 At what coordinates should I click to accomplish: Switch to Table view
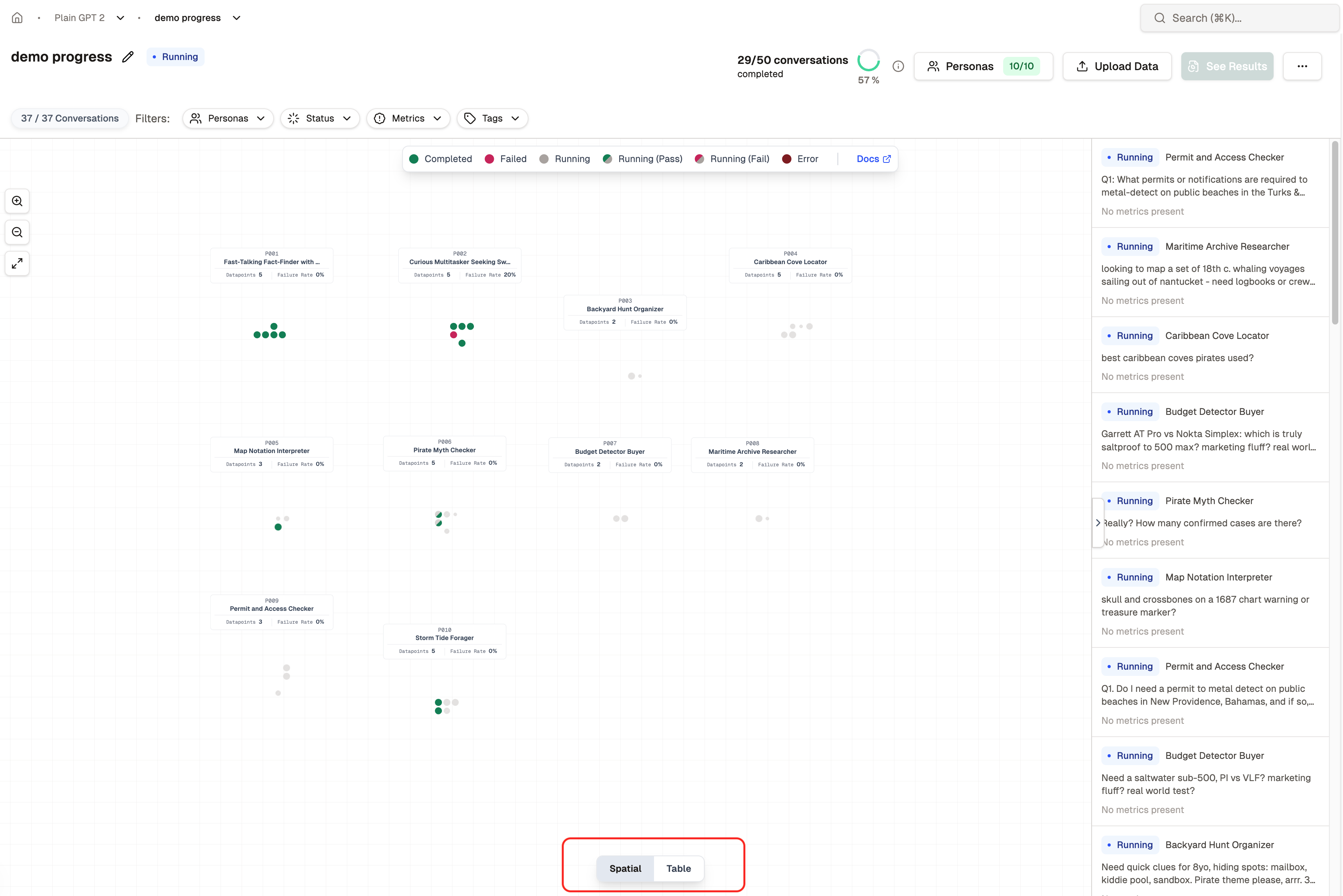pos(679,869)
